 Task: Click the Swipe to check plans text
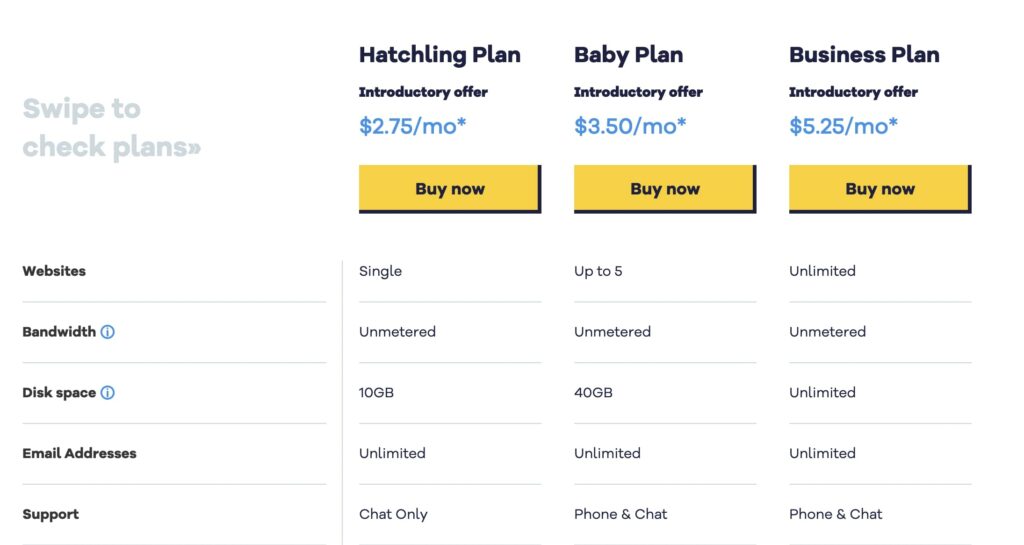click(112, 128)
